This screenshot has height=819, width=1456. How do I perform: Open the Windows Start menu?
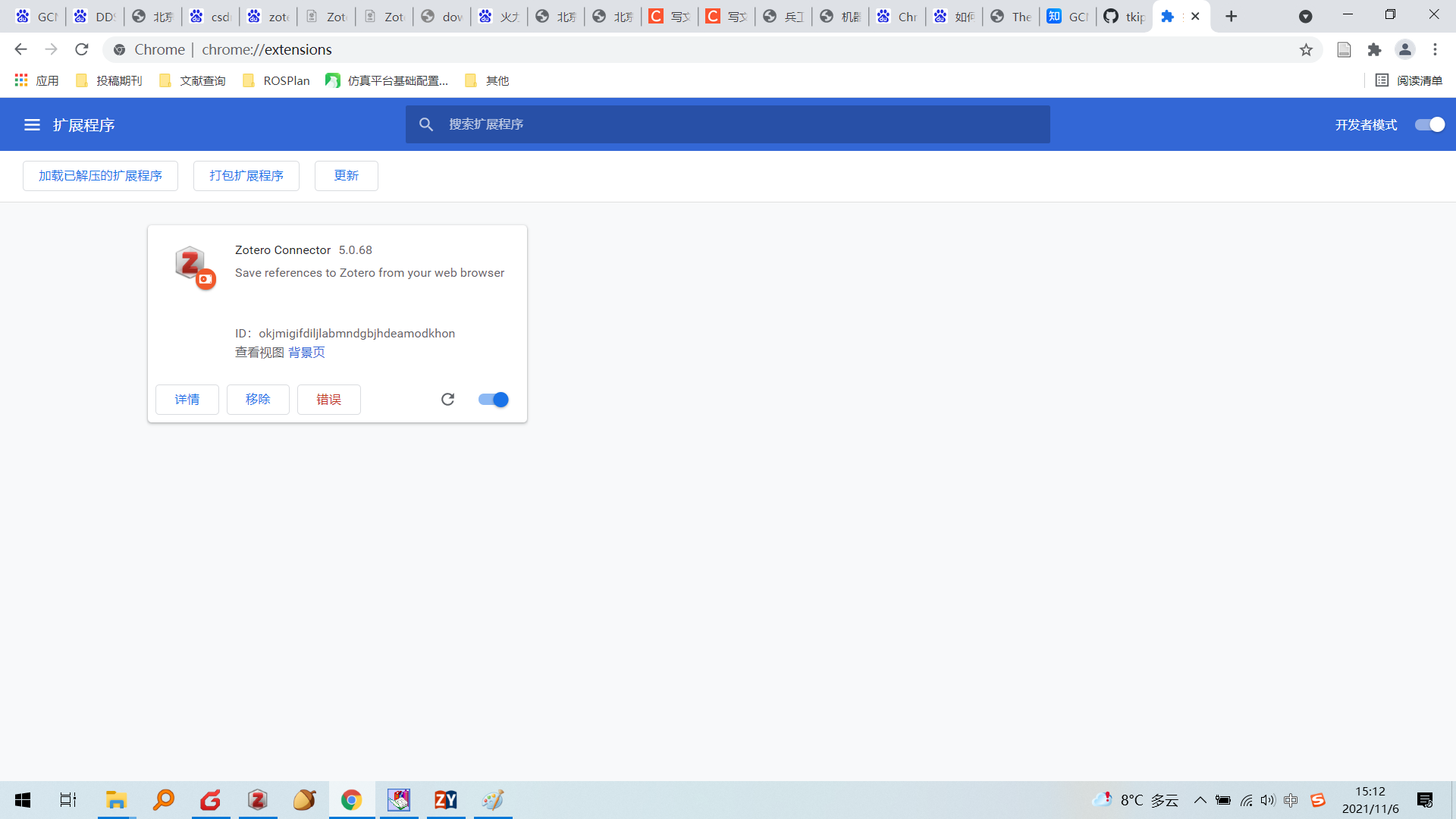(23, 800)
